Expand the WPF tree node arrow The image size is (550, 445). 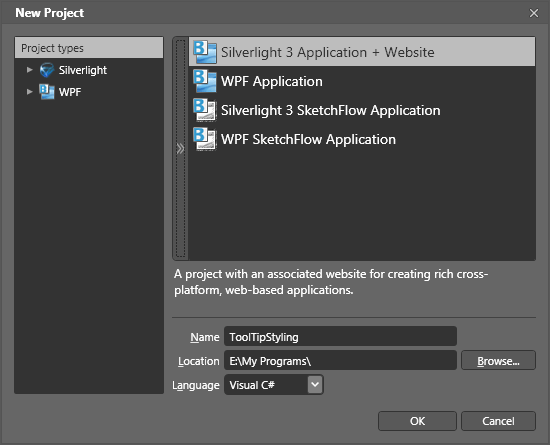click(x=29, y=92)
